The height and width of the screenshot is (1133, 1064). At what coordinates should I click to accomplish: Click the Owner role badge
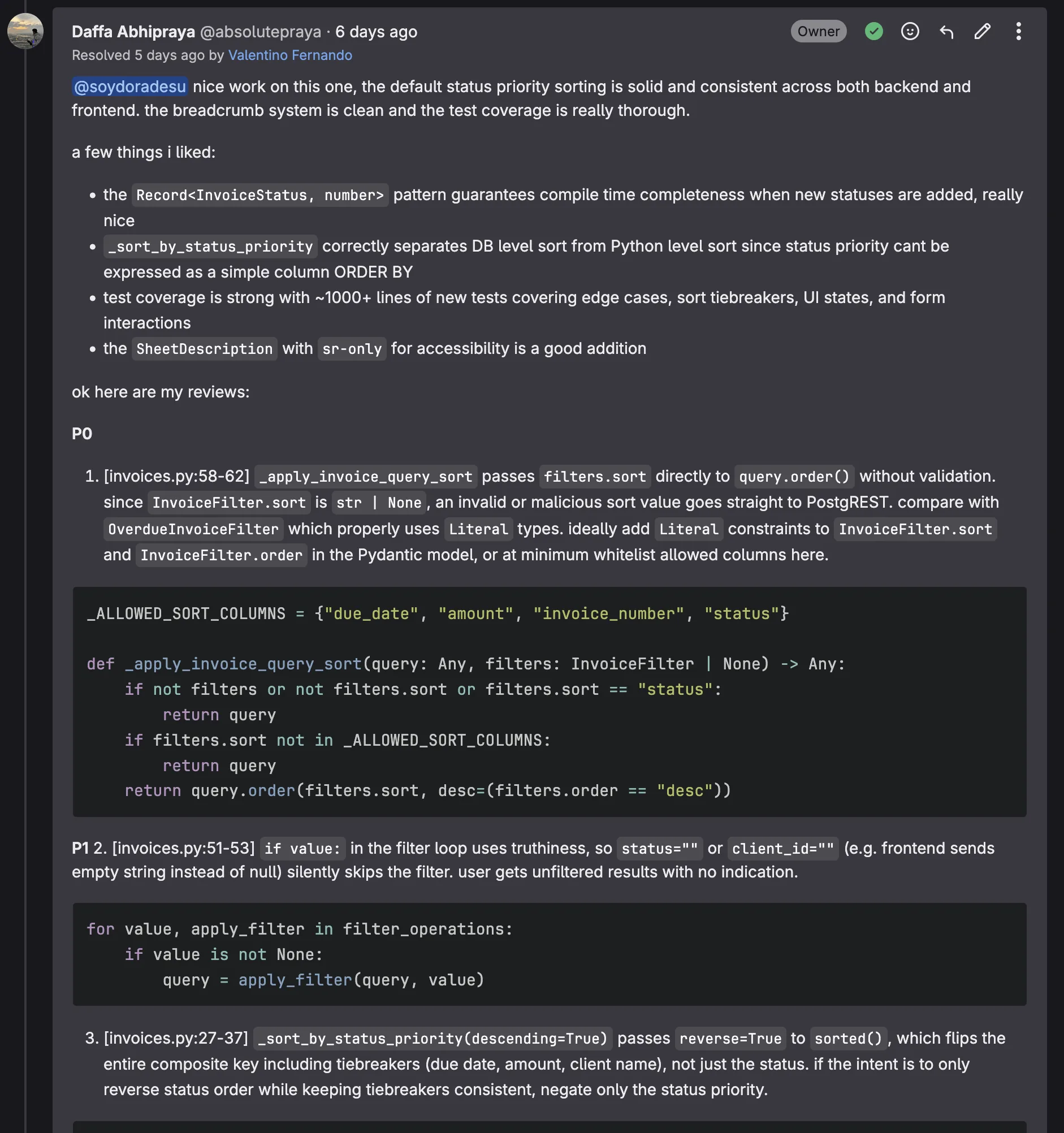point(818,31)
